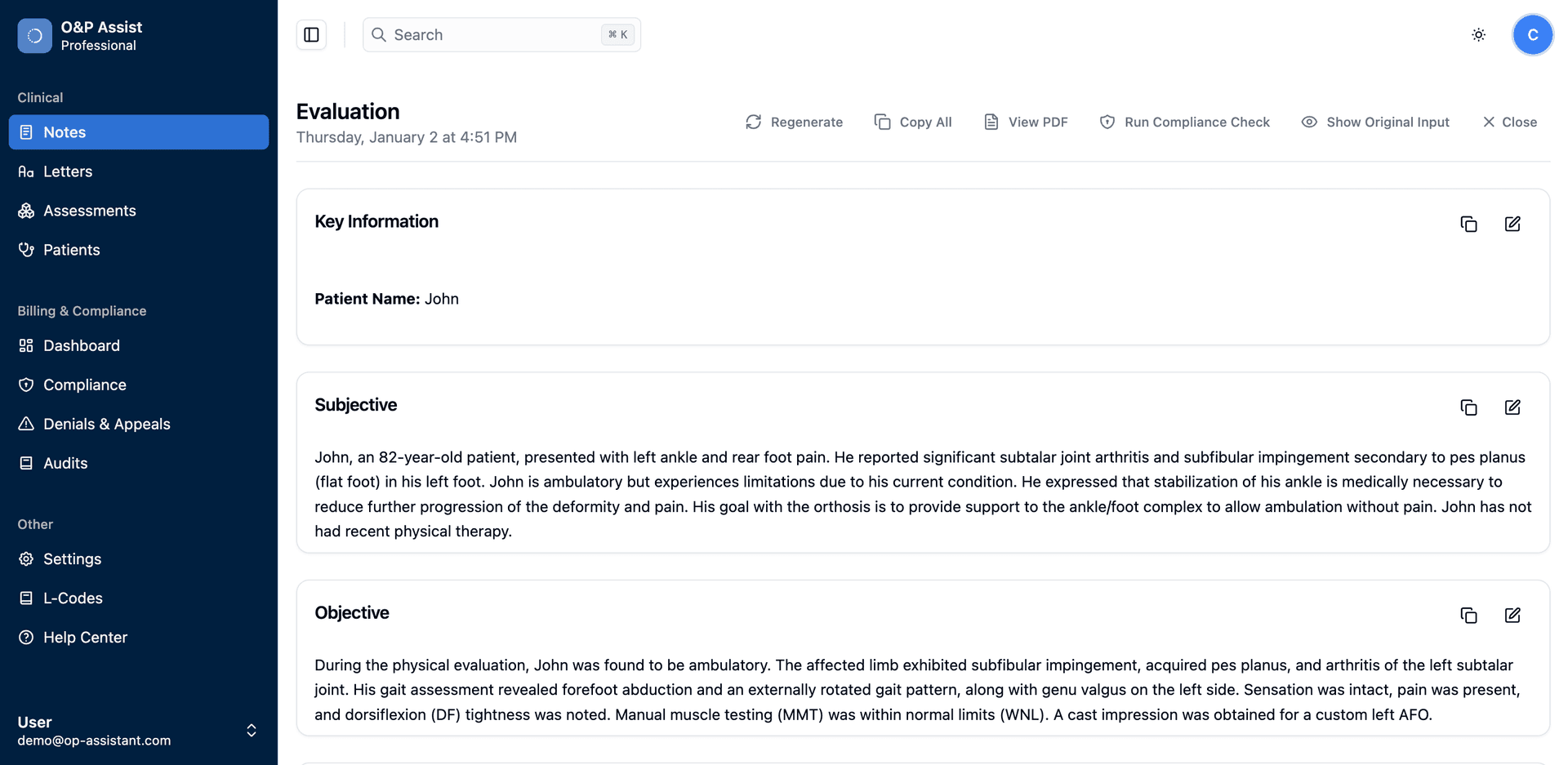The image size is (1568, 765).
Task: Click the Objective heading
Action: tap(352, 613)
